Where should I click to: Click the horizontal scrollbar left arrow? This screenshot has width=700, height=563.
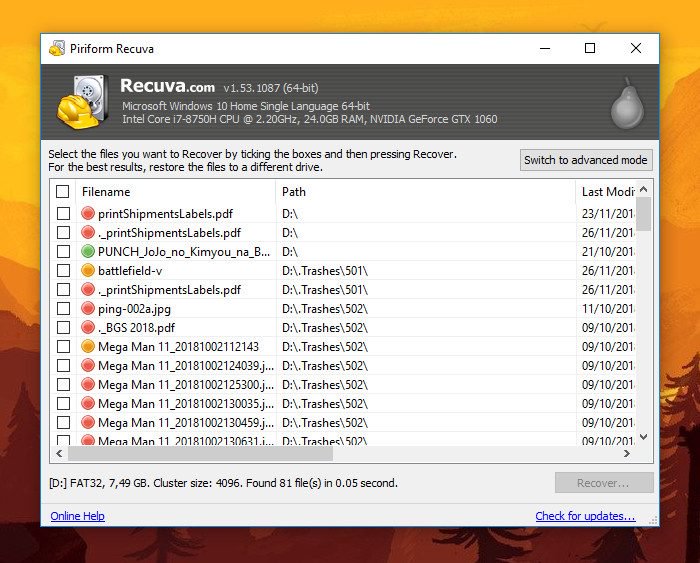pos(59,454)
